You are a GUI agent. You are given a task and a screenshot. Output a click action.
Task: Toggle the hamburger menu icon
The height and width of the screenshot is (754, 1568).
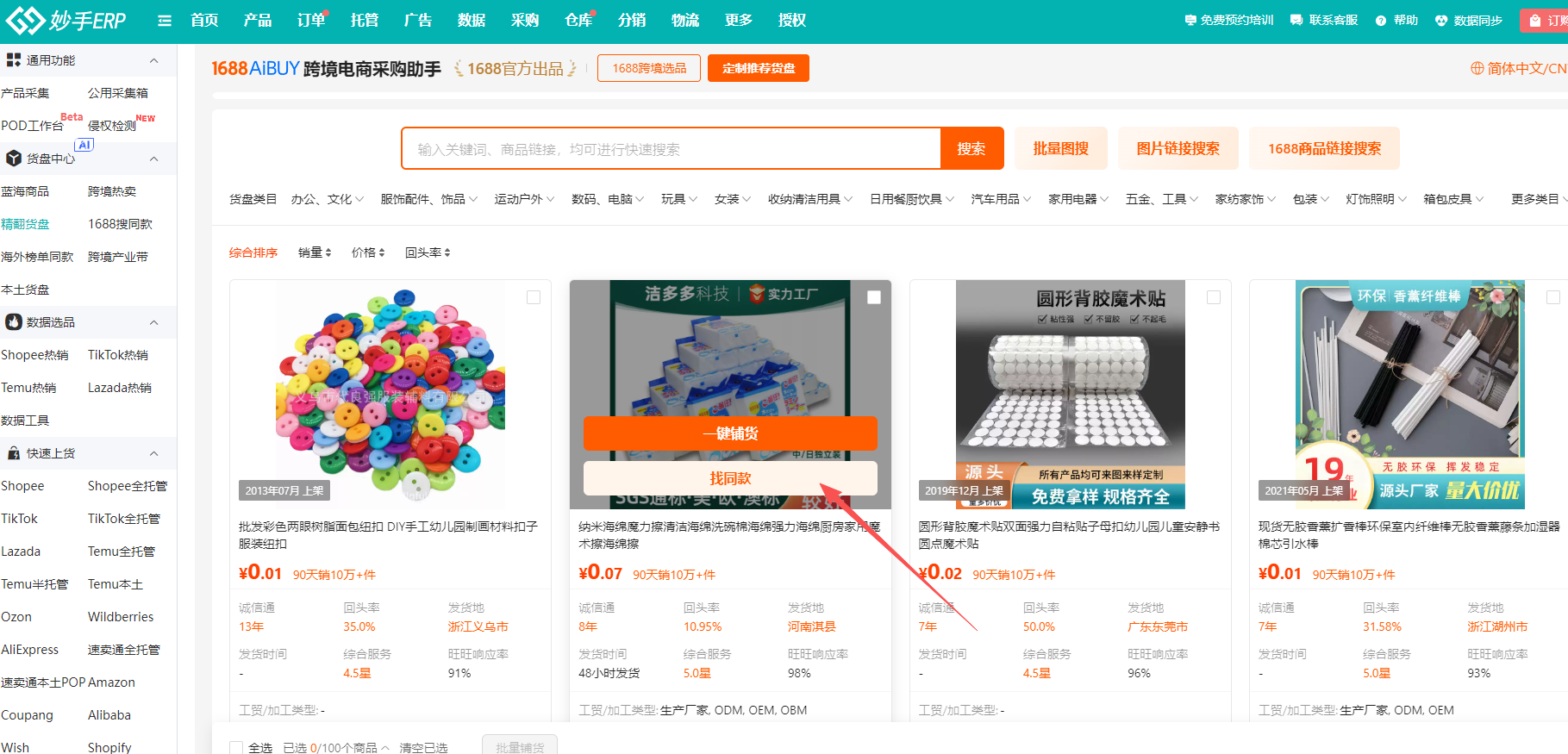pyautogui.click(x=165, y=21)
